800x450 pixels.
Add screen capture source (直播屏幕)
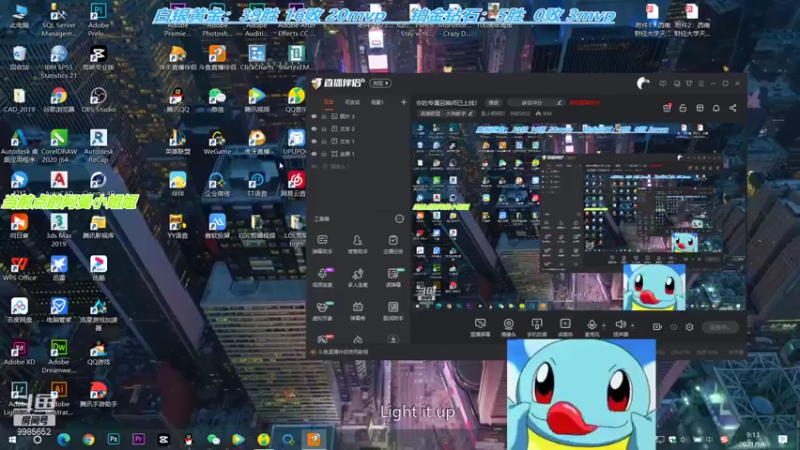click(480, 327)
